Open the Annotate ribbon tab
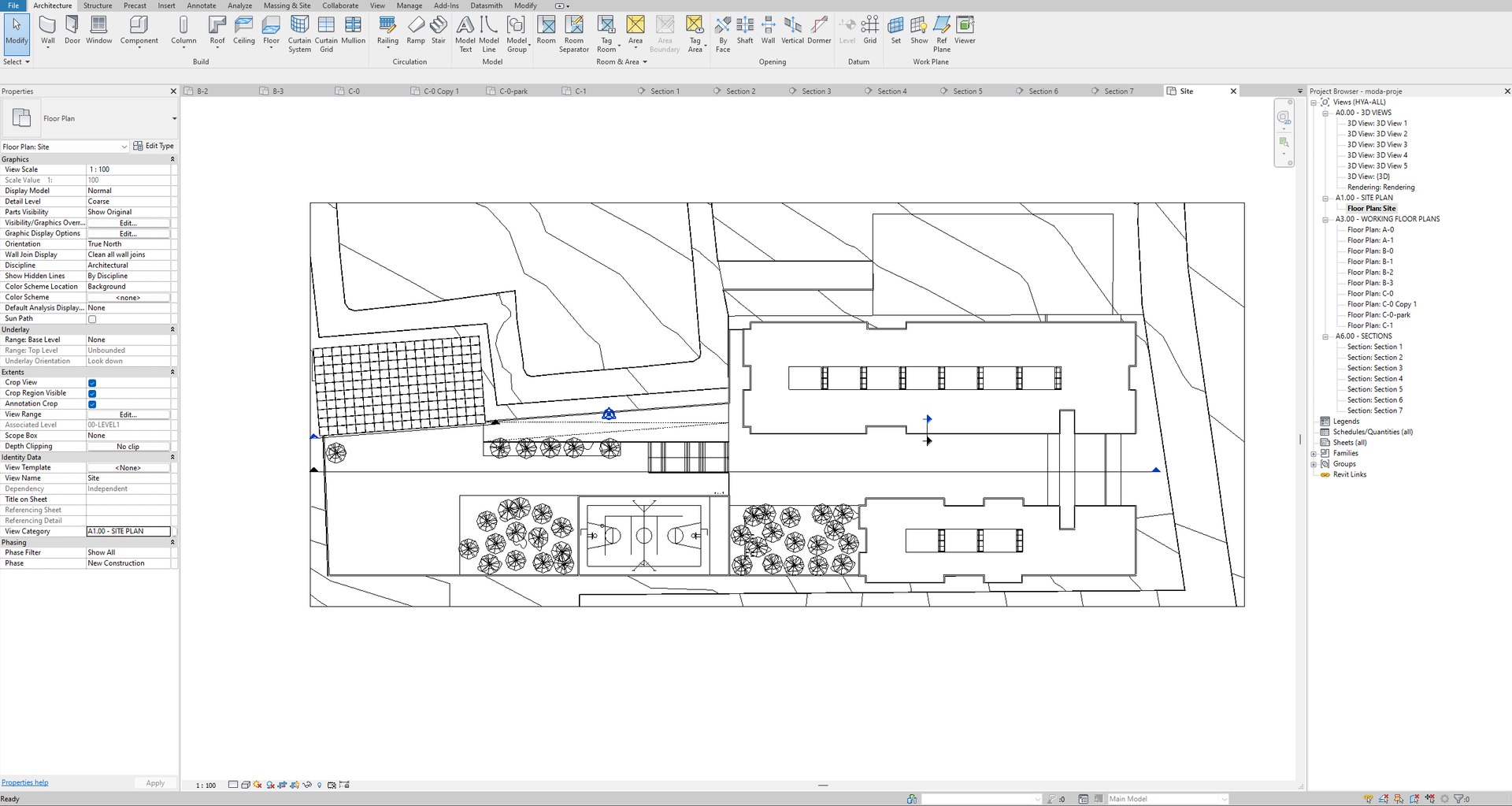Image resolution: width=1512 pixels, height=806 pixels. [201, 6]
